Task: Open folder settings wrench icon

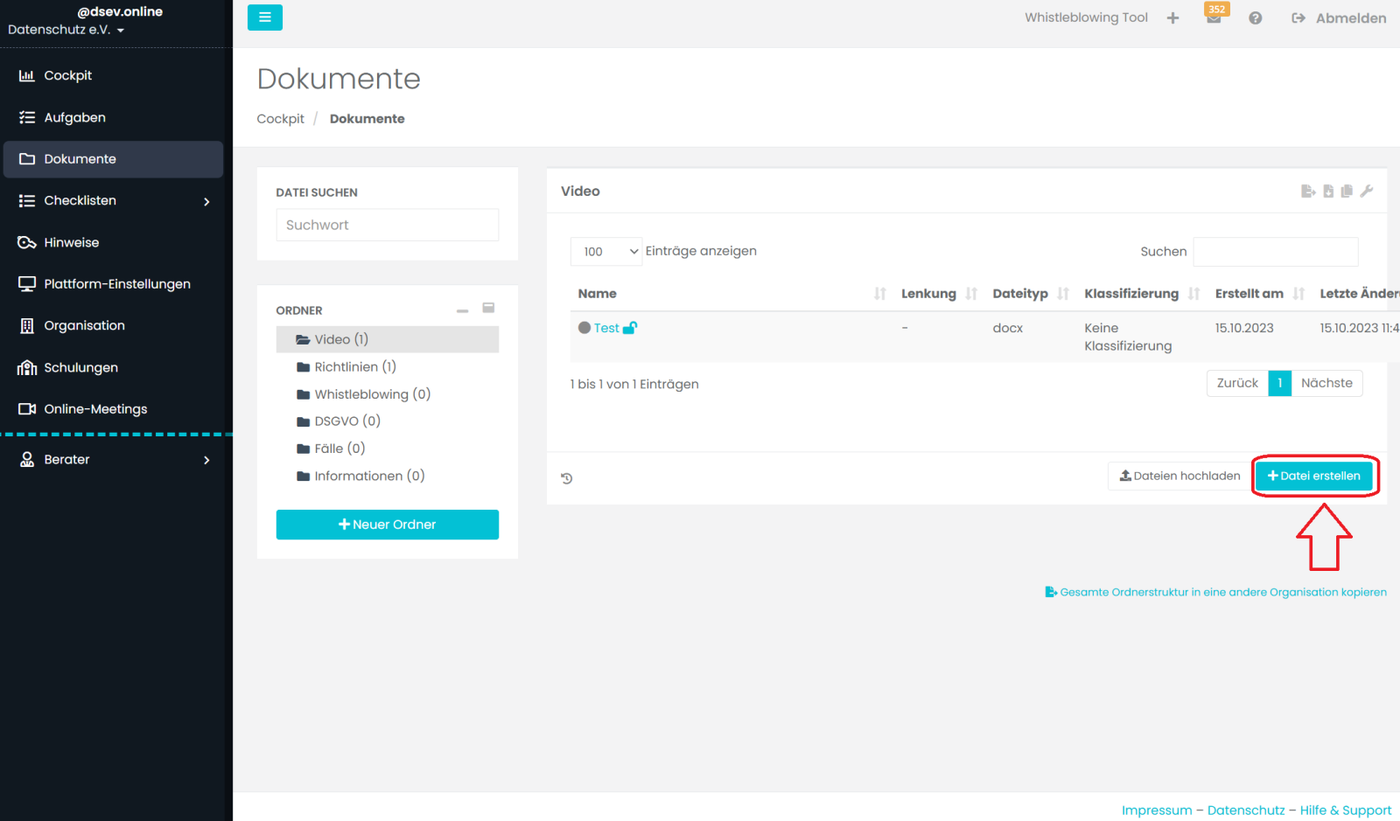Action: pyautogui.click(x=1367, y=191)
